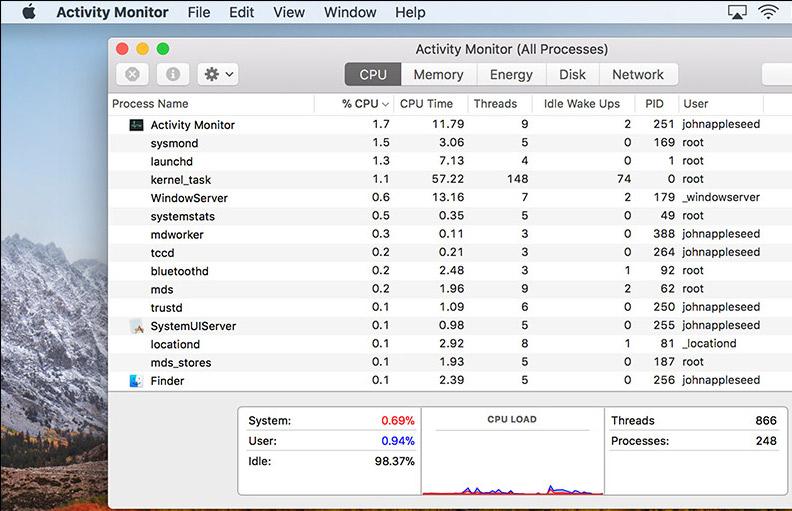Click the 148 threads cell
This screenshot has height=511, width=792.
coord(517,179)
